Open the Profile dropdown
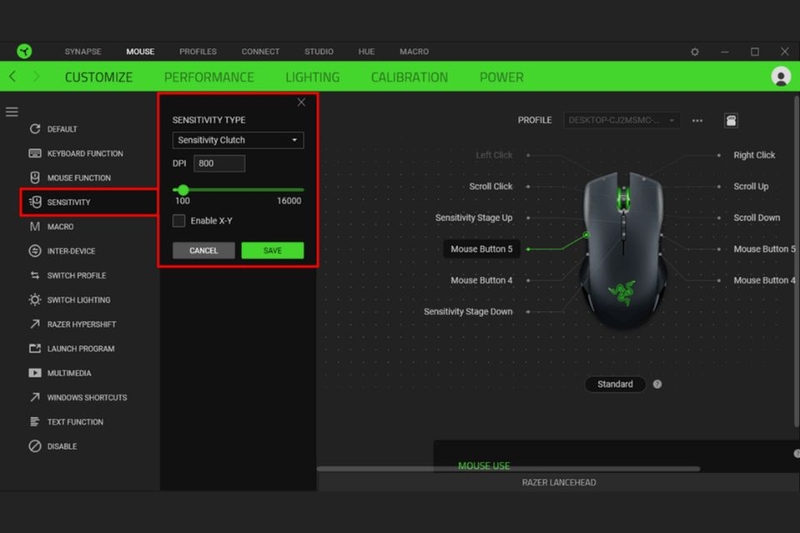 pos(621,120)
